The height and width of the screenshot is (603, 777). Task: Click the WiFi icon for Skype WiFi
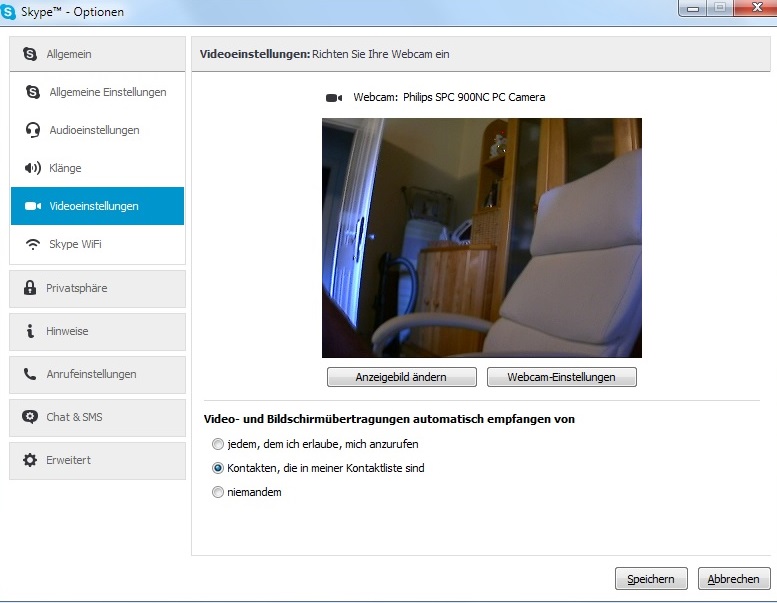coord(33,244)
